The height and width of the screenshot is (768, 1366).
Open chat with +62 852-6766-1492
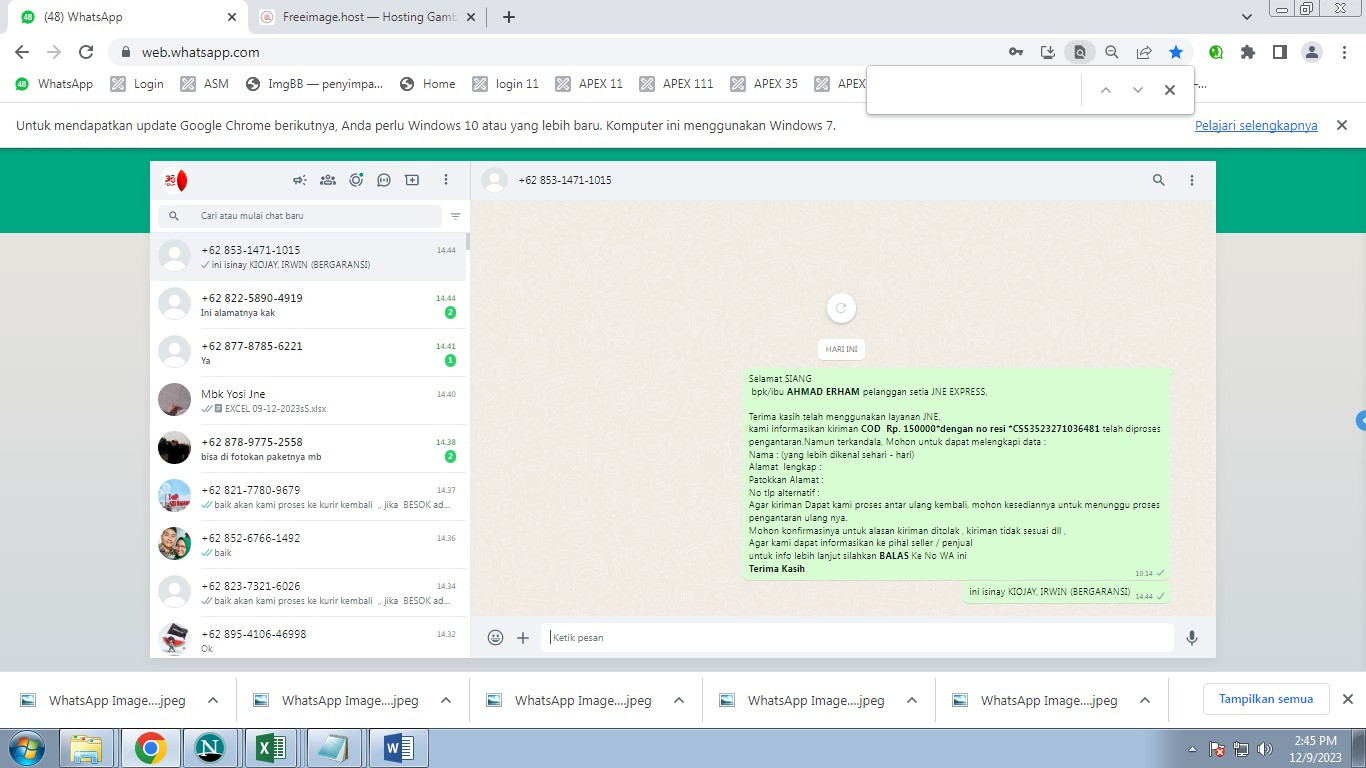pos(308,545)
